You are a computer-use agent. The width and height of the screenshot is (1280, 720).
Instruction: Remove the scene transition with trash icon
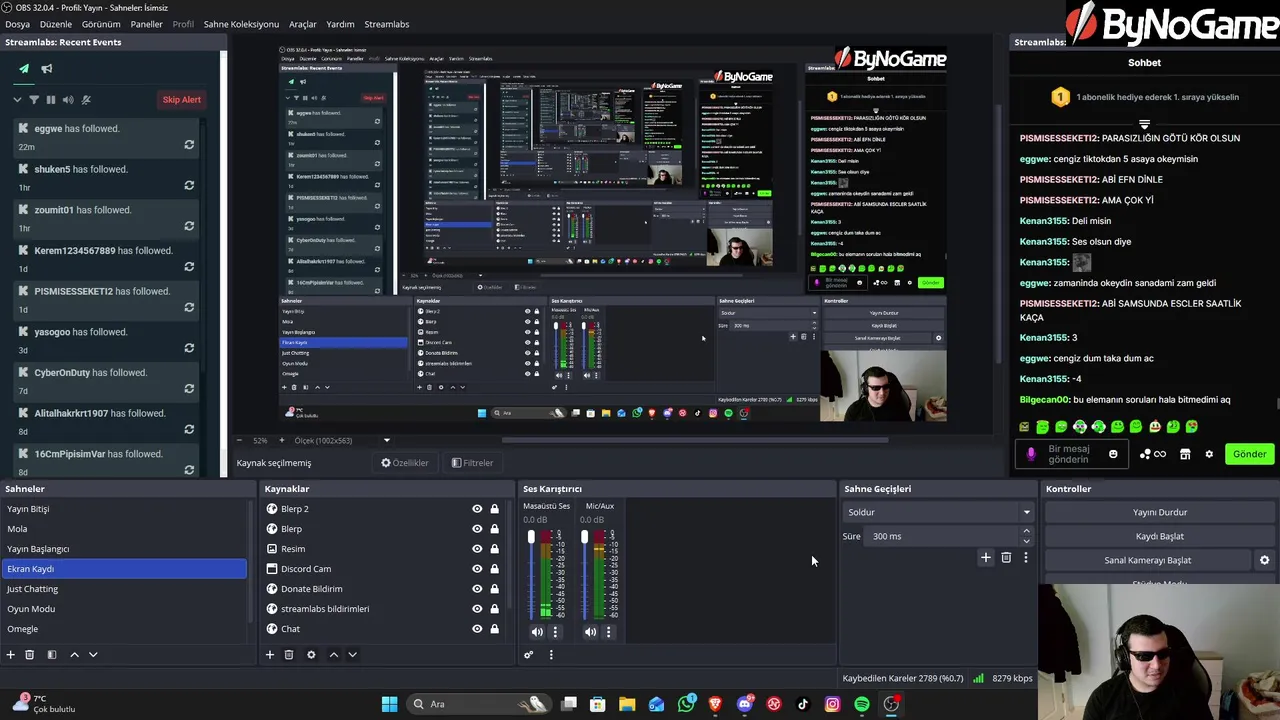[1006, 557]
